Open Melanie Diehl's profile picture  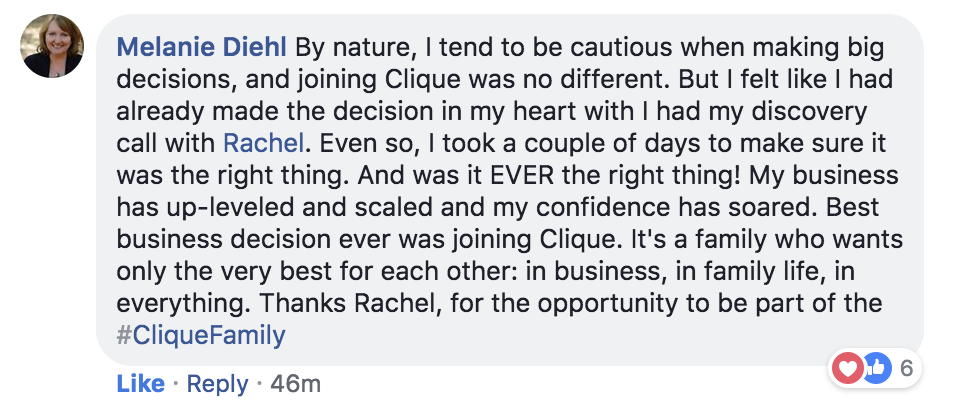pos(52,46)
